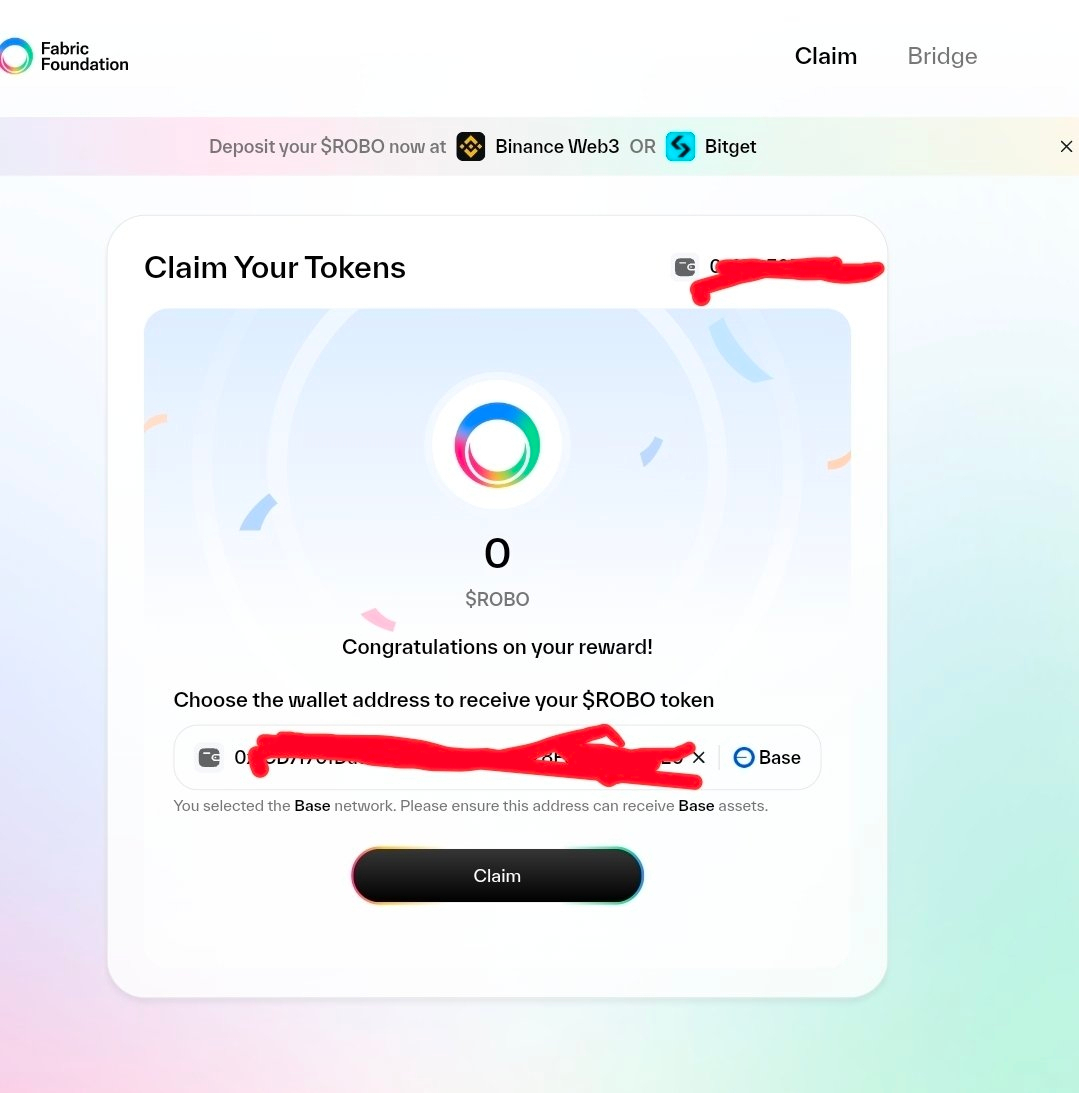
Task: Click the Claim Your Tokens heading
Action: (x=275, y=268)
